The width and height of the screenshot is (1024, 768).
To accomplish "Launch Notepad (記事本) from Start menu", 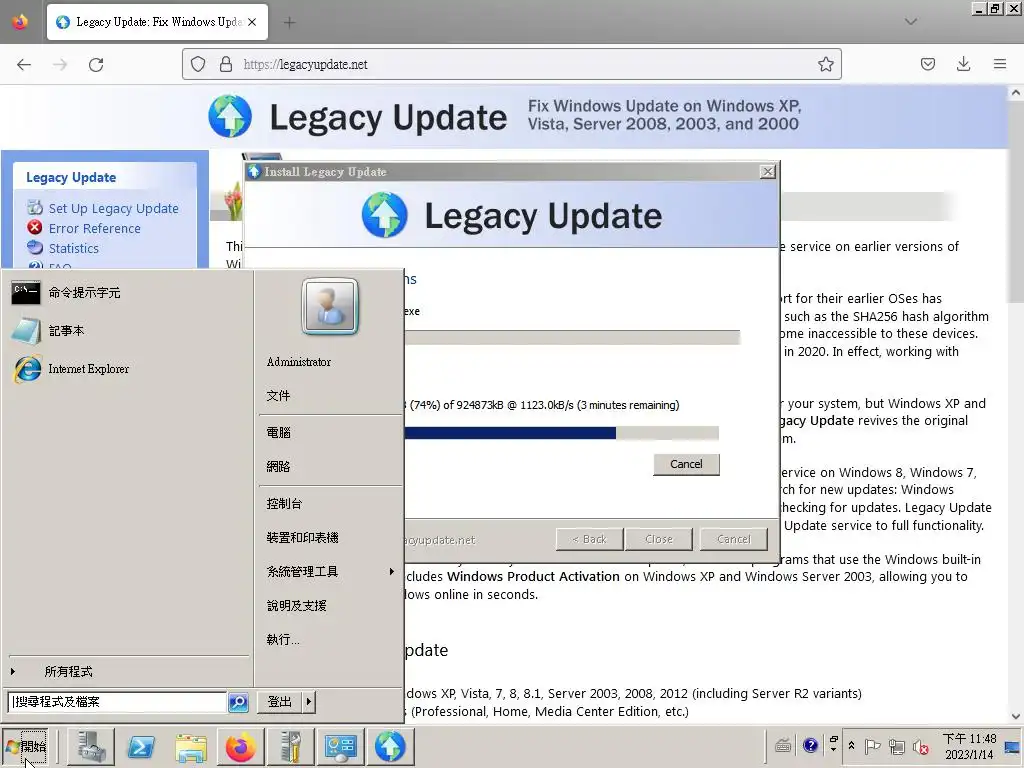I will pyautogui.click(x=129, y=330).
